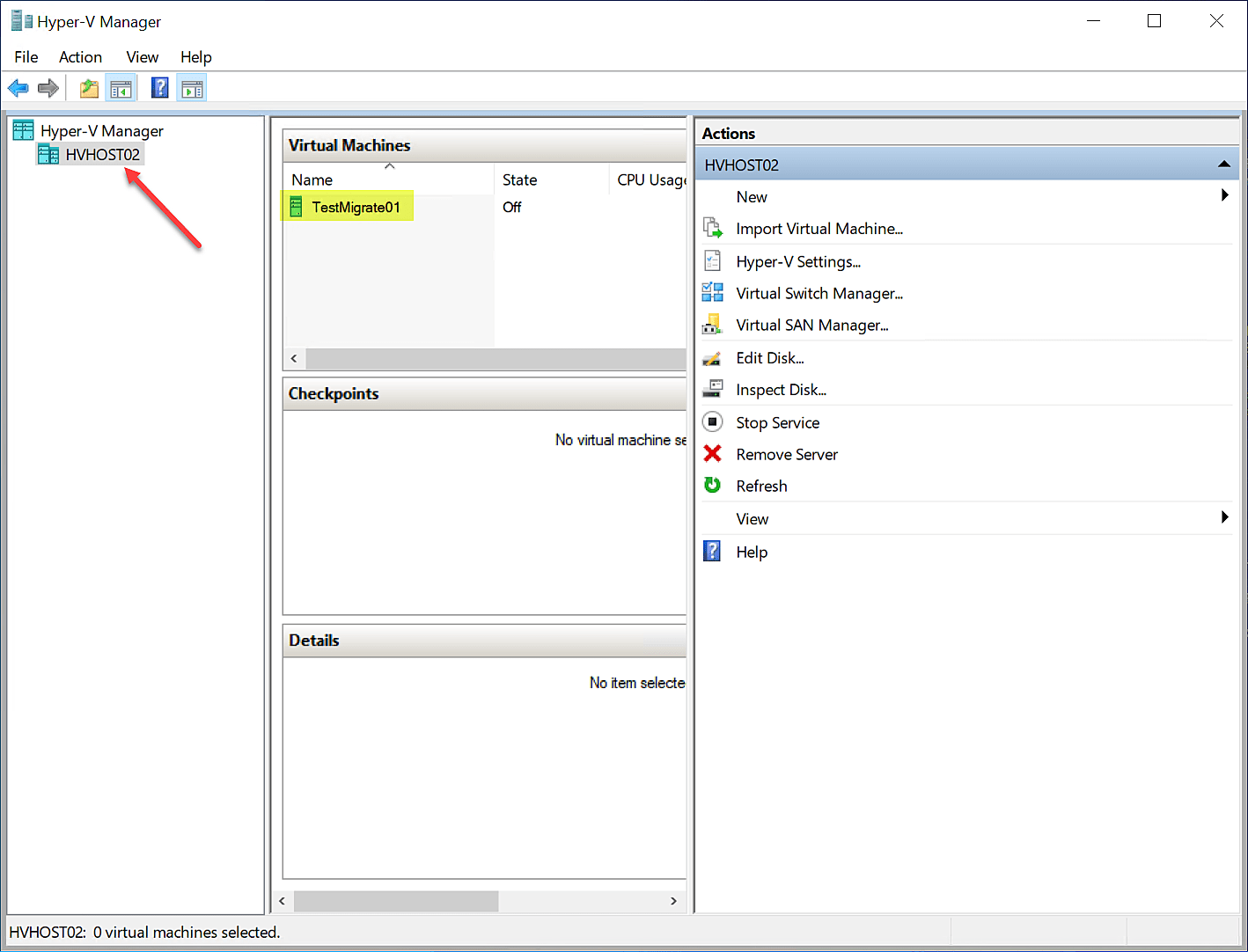
Task: Click the Help question mark icon in Actions
Action: 713,551
